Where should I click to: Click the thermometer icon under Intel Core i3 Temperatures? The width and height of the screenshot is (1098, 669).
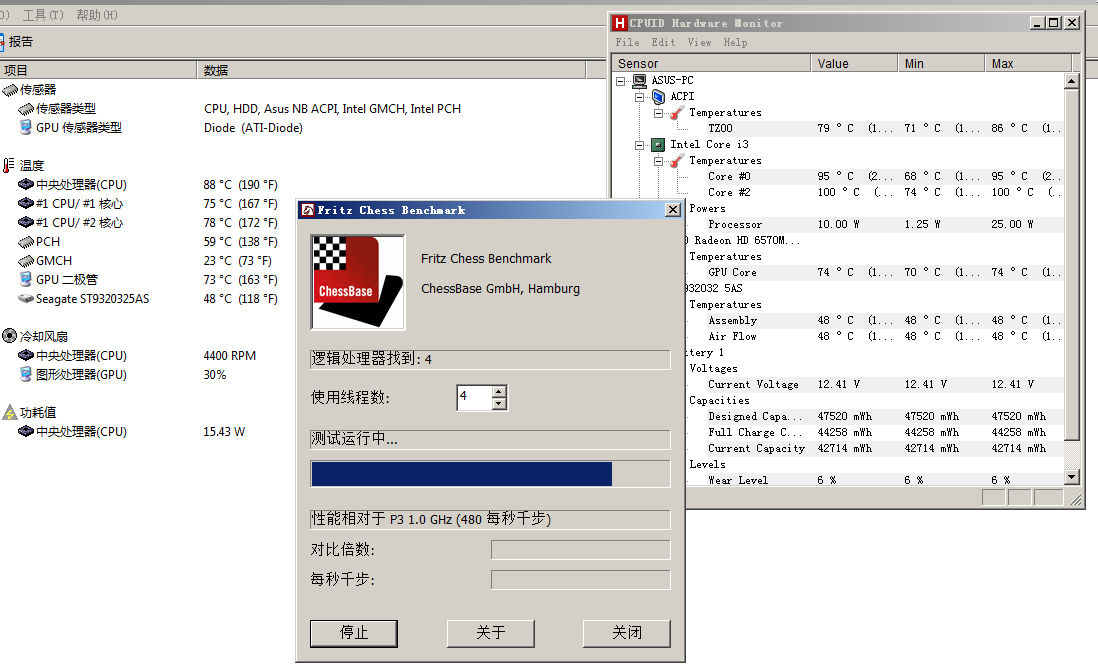pyautogui.click(x=676, y=161)
